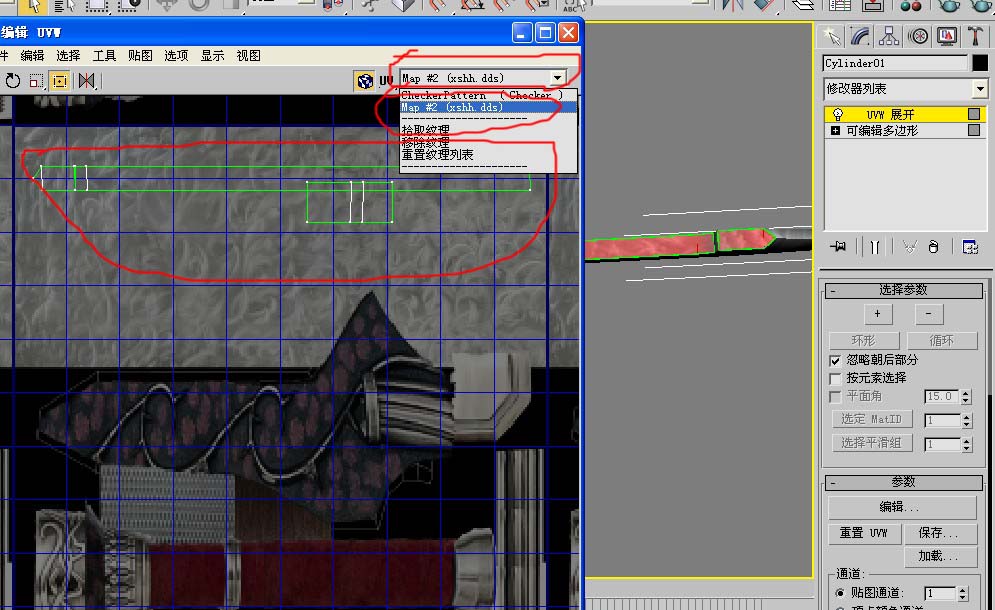Click gray square beside UVW 展开 in stack
This screenshot has height=610, width=995.
coord(973,114)
